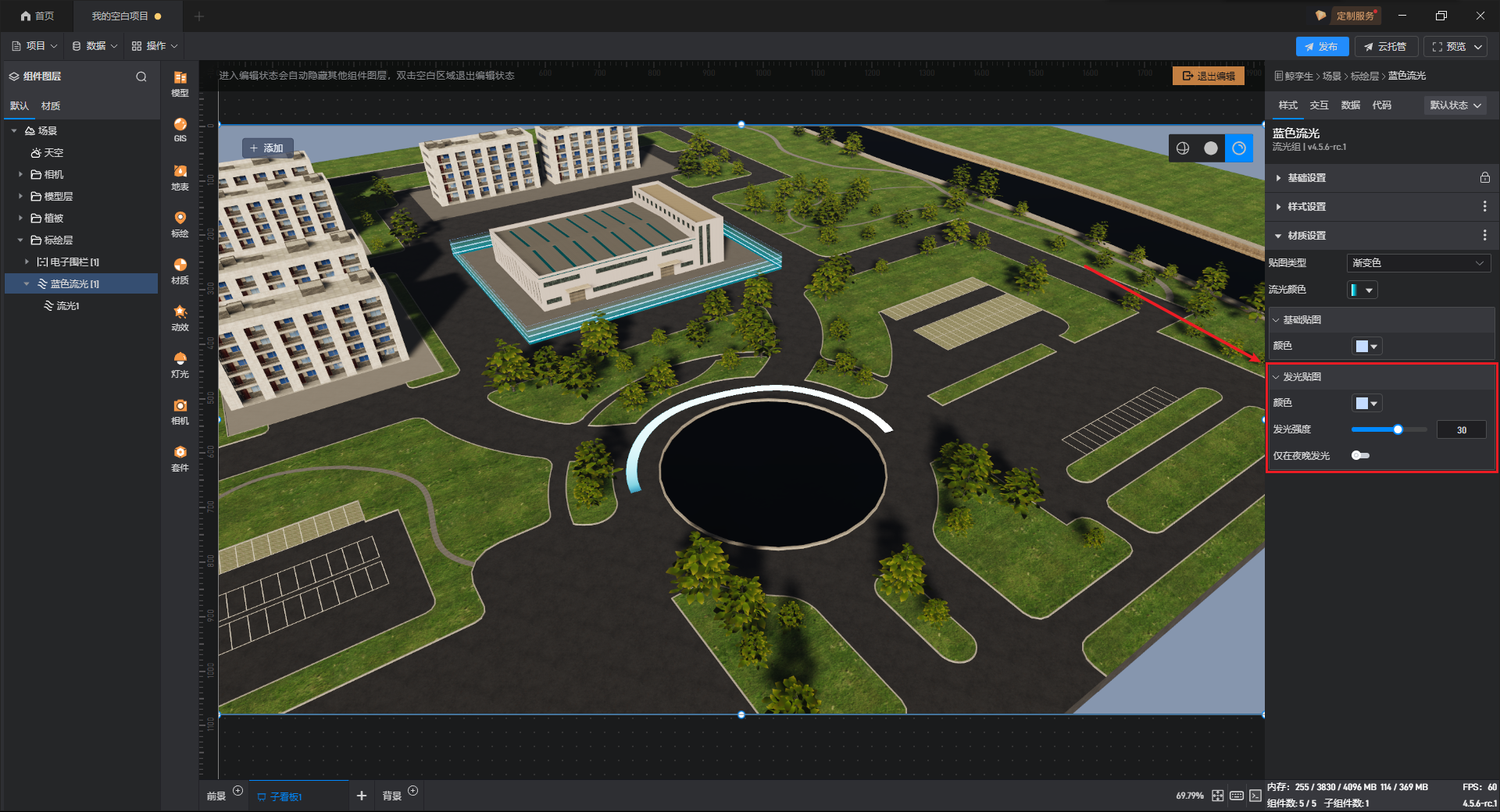This screenshot has height=812, width=1500.
Task: Select the 标绘 (plotting) sidebar icon
Action: point(180,223)
